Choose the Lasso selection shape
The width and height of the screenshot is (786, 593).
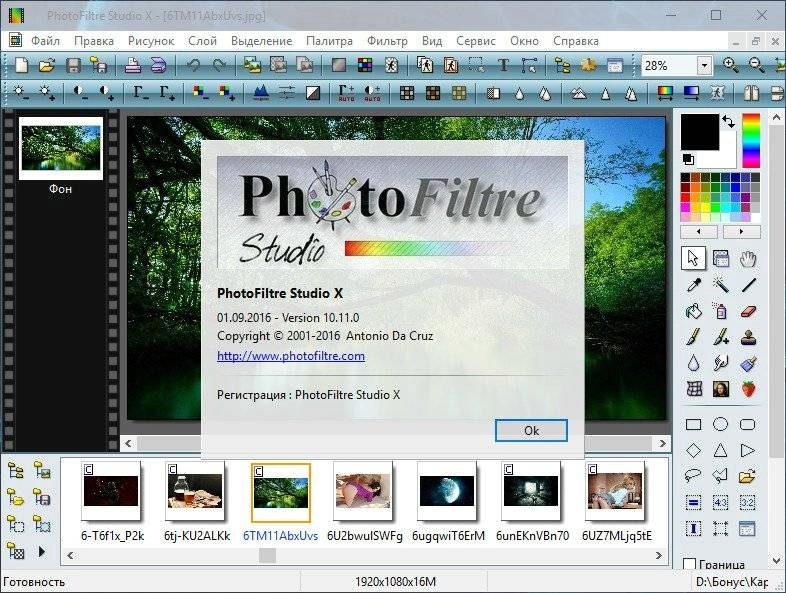pos(694,476)
